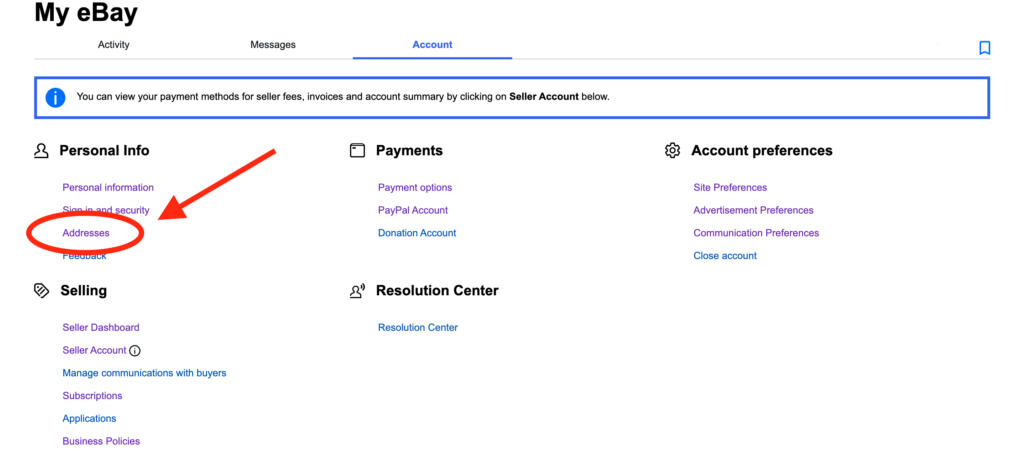
Task: Click the Personal Info person icon
Action: [x=41, y=151]
